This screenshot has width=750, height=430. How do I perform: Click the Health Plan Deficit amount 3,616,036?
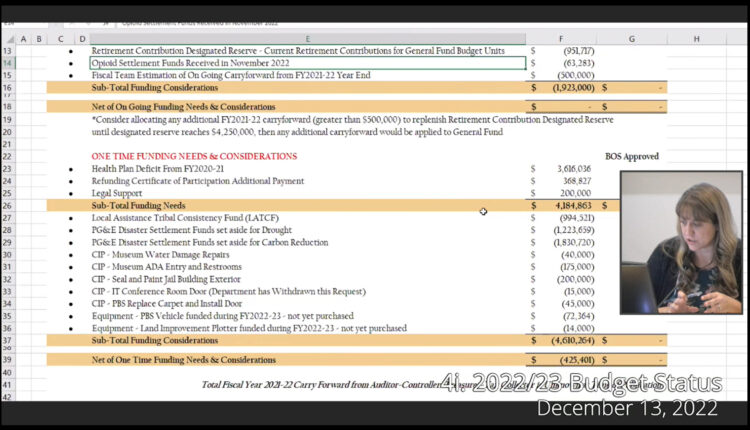click(x=568, y=169)
